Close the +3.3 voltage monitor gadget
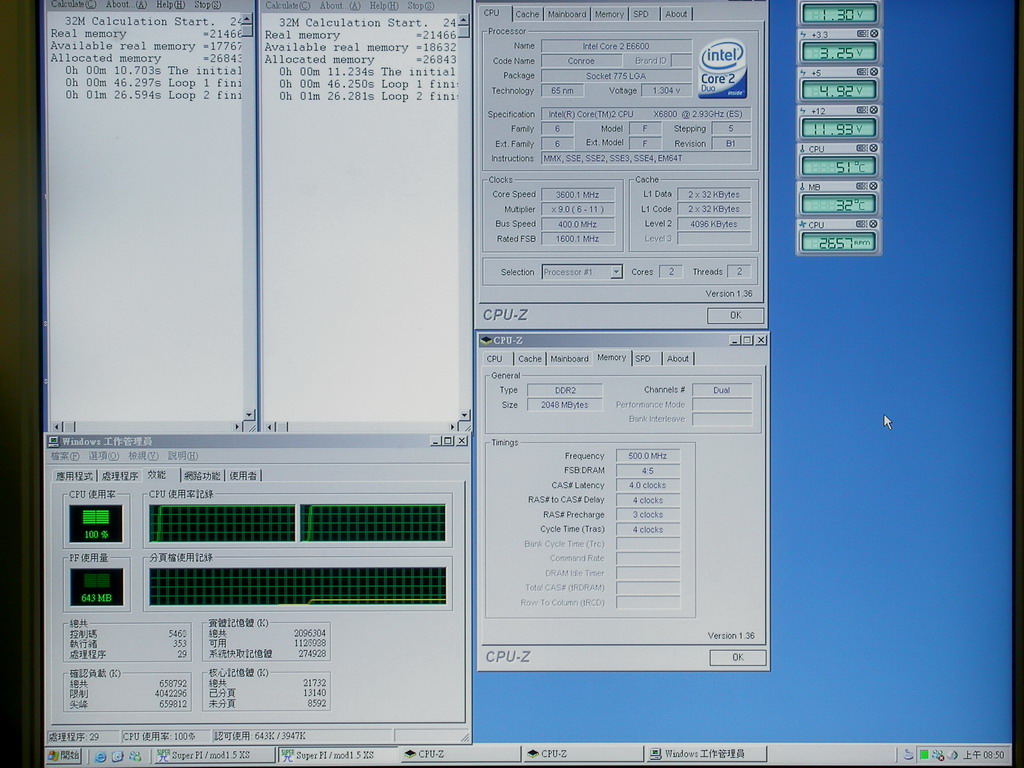 (874, 33)
